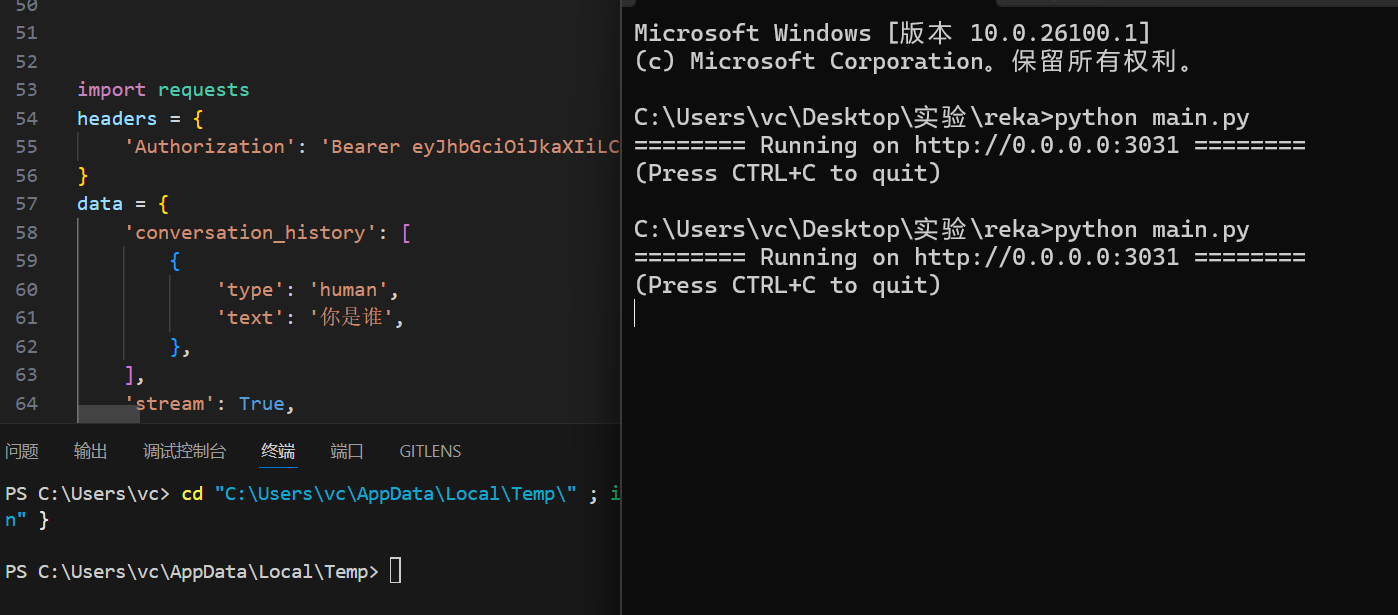
Task: Activate the 终端 tab
Action: [278, 451]
